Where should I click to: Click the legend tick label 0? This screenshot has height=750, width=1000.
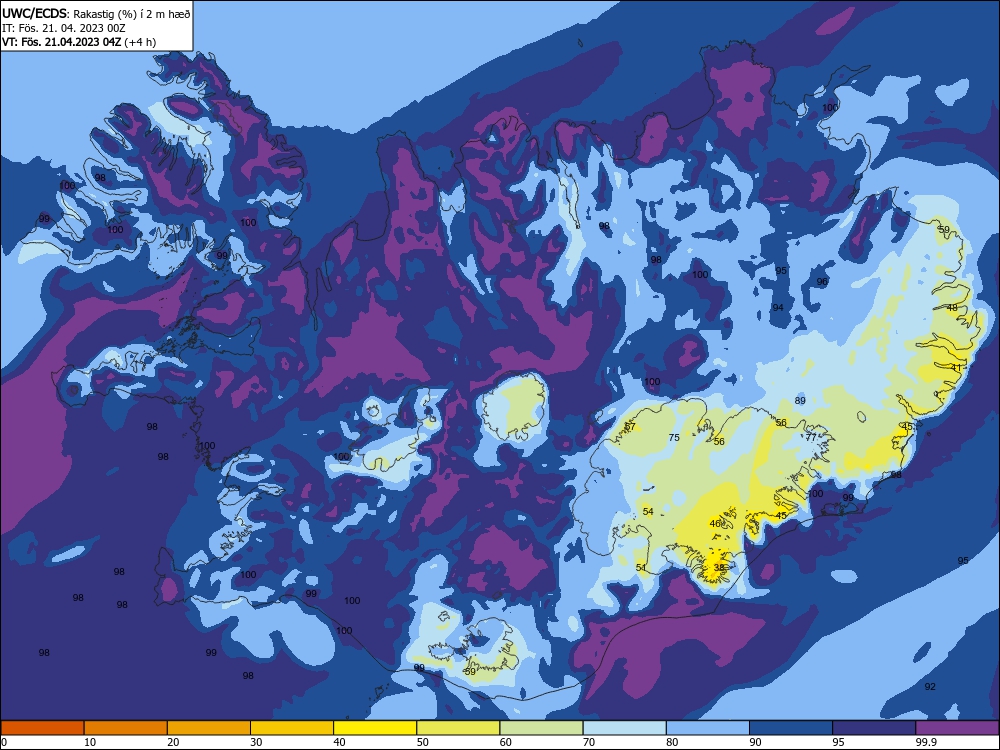point(4,742)
